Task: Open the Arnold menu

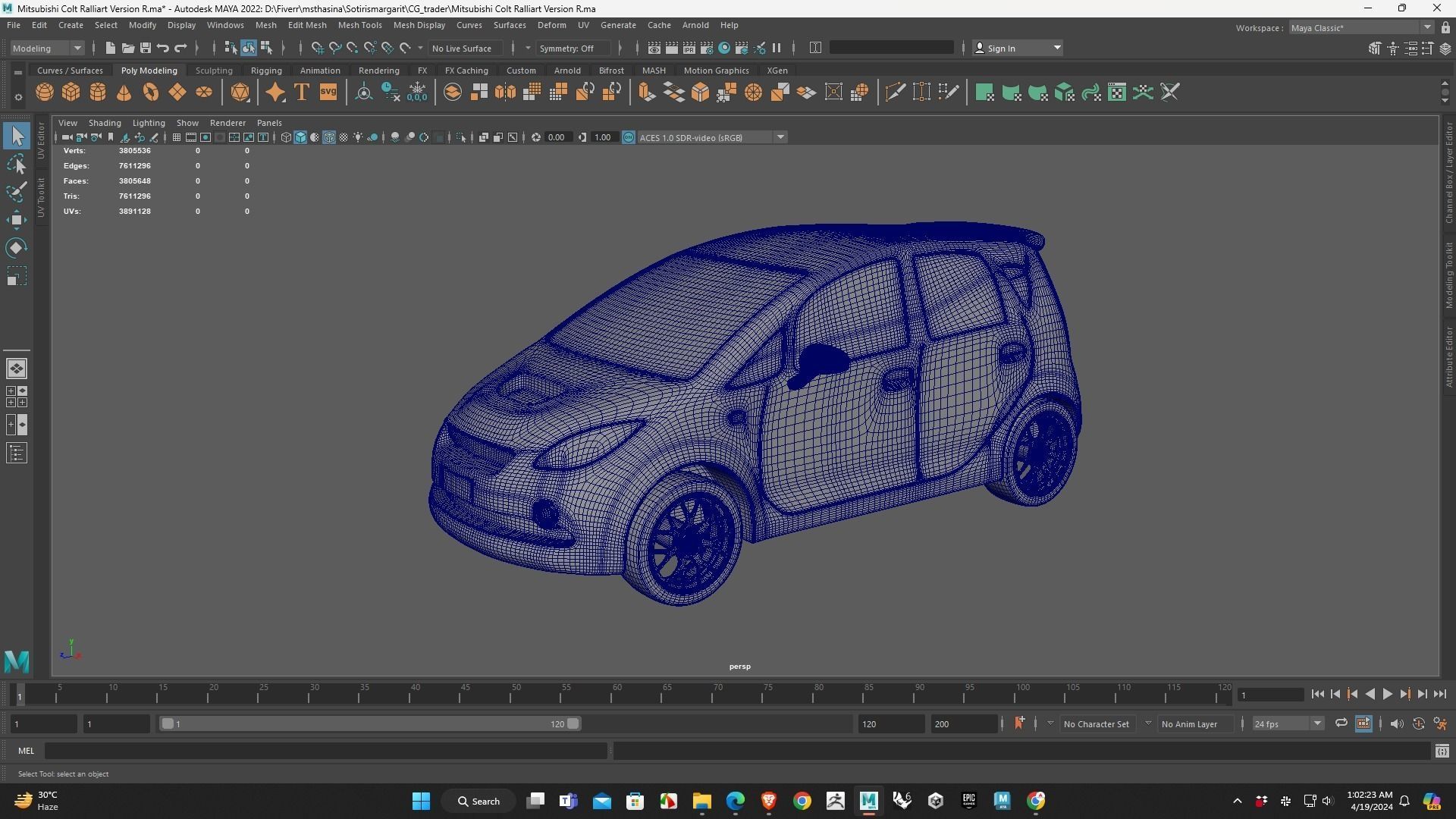Action: pyautogui.click(x=695, y=25)
